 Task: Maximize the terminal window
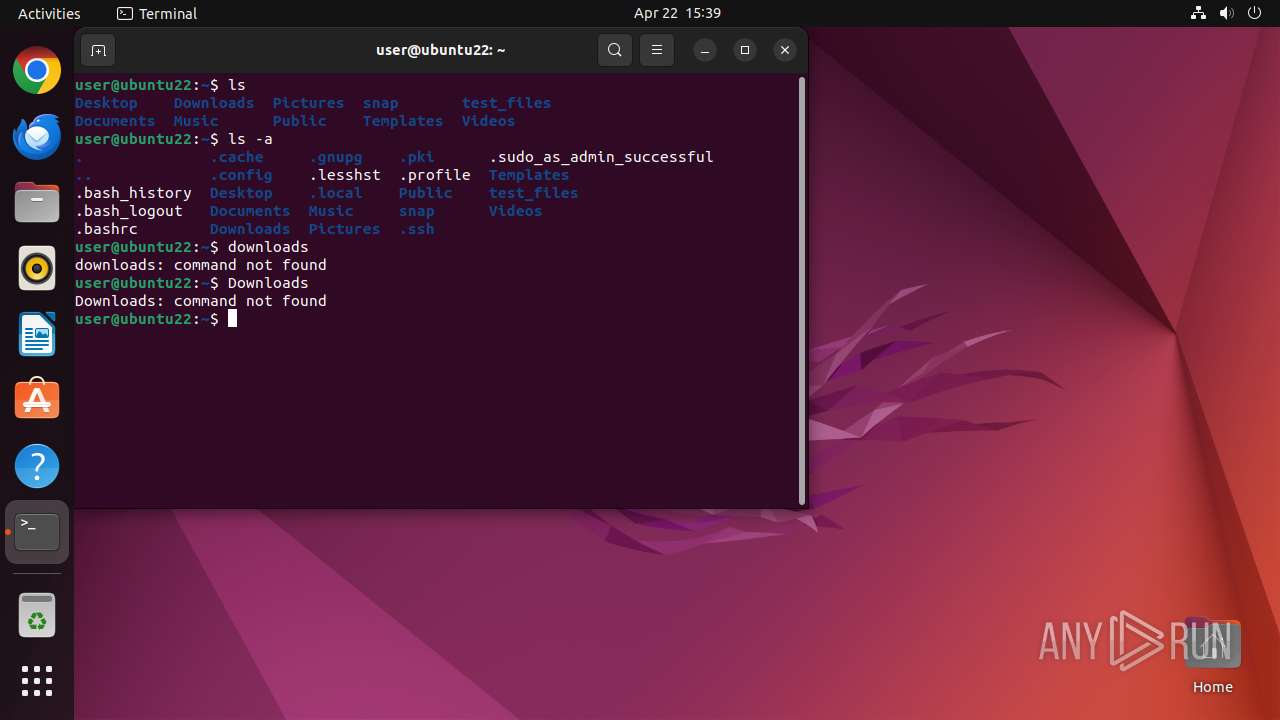(745, 50)
